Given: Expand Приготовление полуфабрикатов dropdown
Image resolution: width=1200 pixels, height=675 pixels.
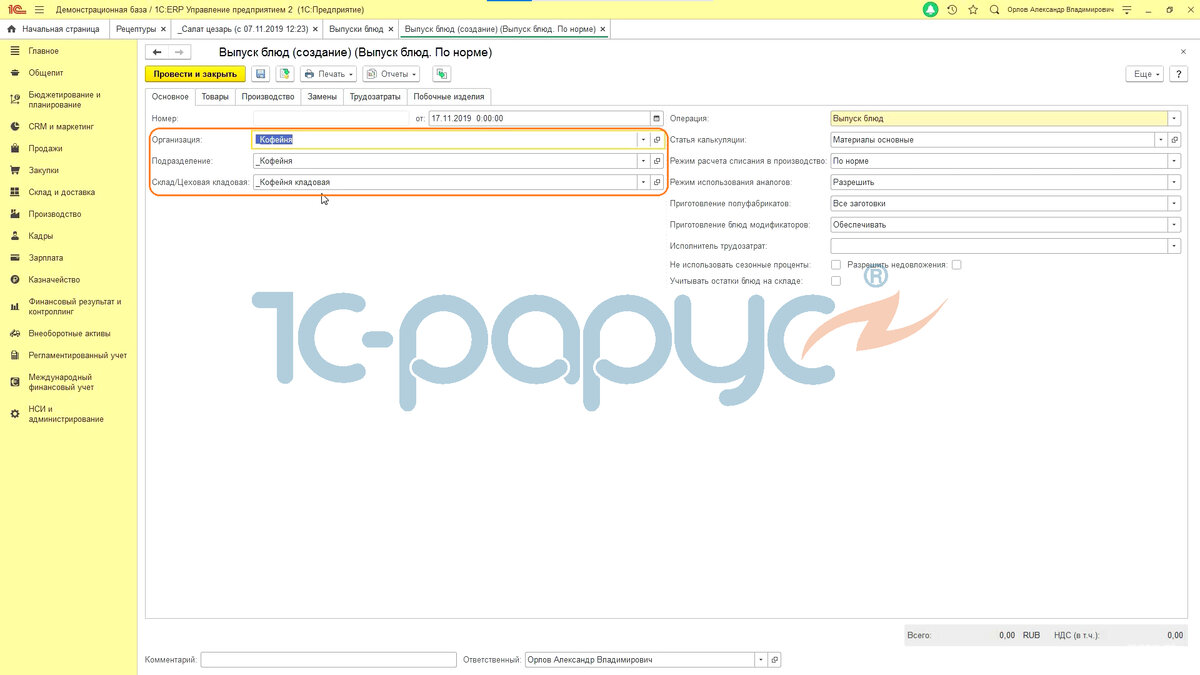Looking at the screenshot, I should 1174,203.
